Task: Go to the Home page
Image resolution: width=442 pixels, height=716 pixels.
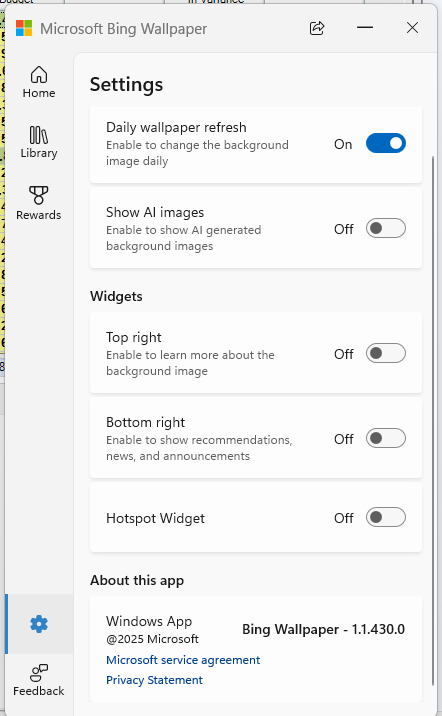Action: [x=39, y=82]
